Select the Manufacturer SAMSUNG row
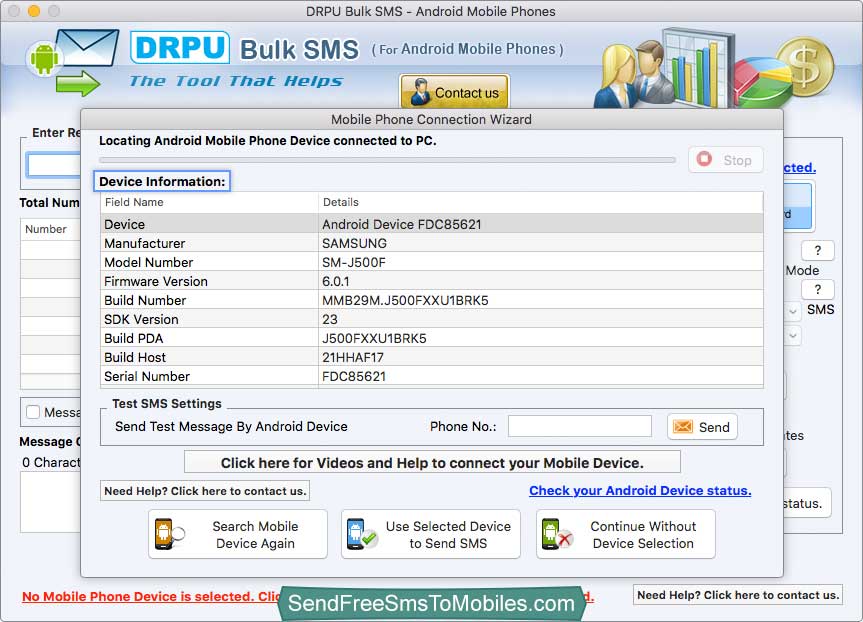The image size is (863, 622). tap(432, 243)
